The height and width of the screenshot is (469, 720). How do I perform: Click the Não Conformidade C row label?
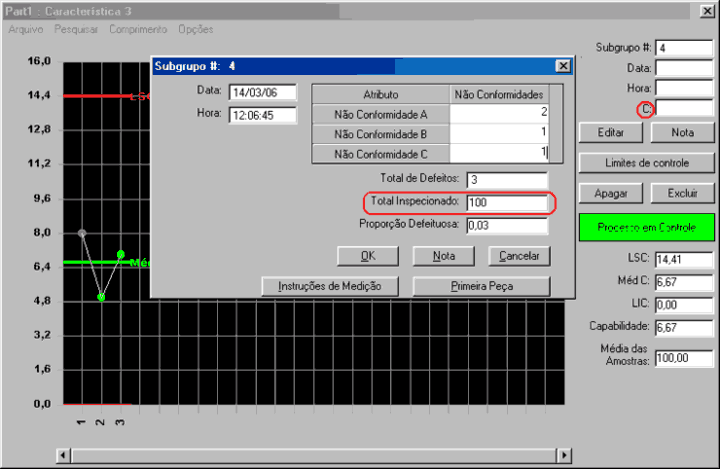(x=381, y=154)
